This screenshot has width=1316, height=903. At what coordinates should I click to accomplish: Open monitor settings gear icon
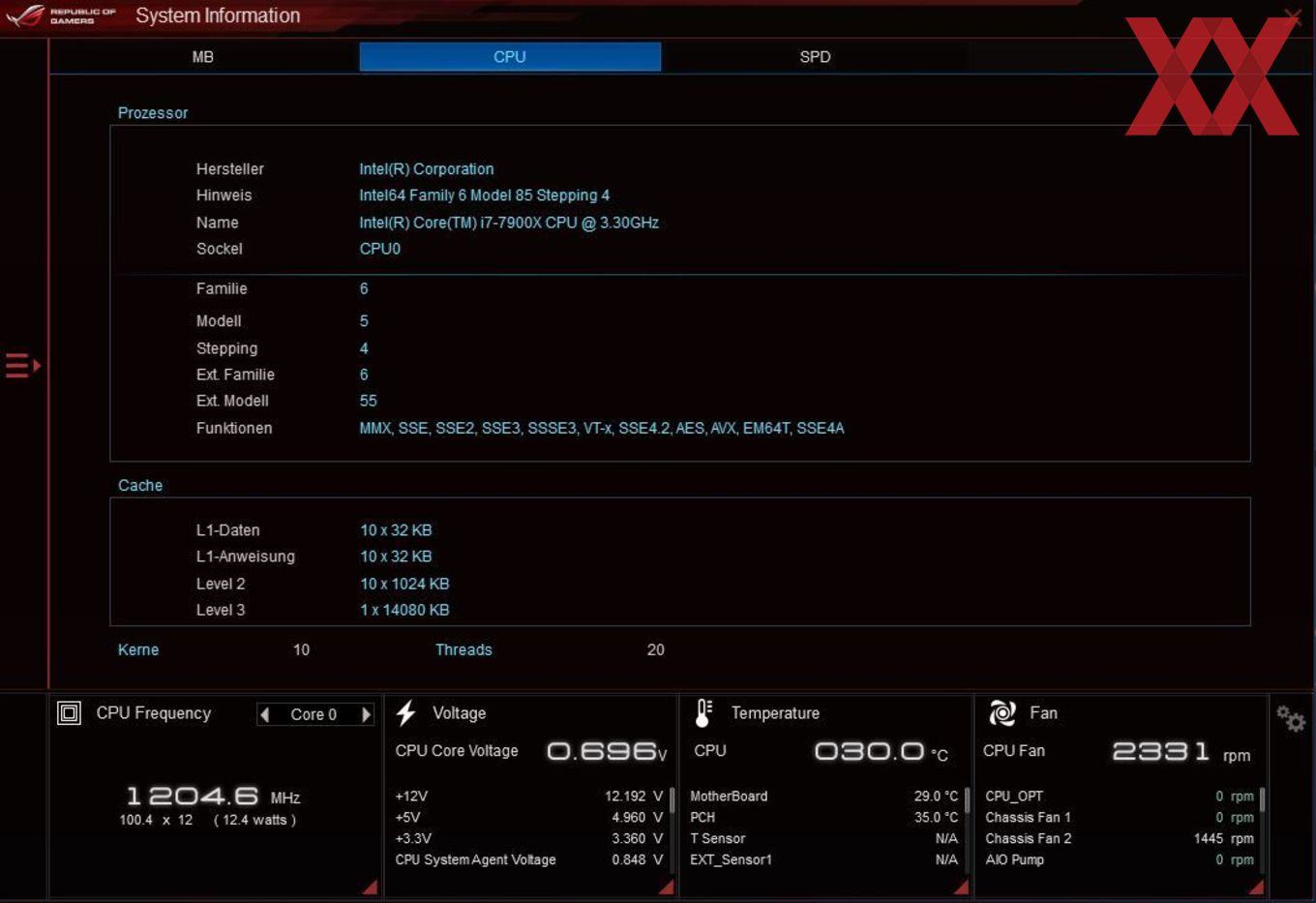(1291, 718)
